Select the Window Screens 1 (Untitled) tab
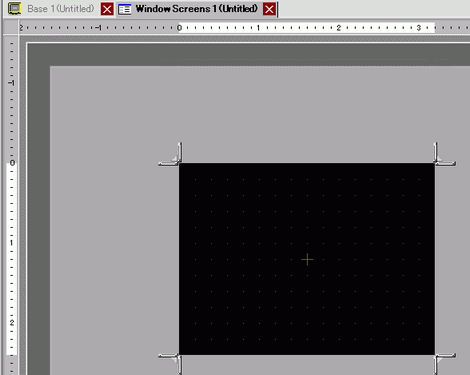Image resolution: width=470 pixels, height=375 pixels. 197,9
